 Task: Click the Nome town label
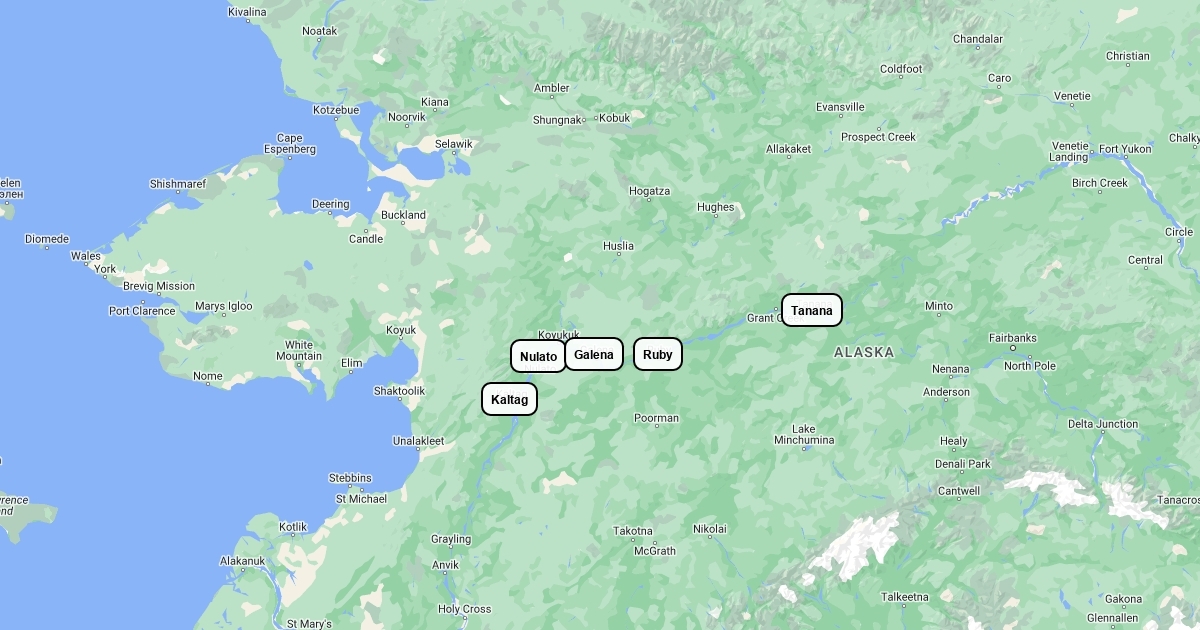point(207,377)
